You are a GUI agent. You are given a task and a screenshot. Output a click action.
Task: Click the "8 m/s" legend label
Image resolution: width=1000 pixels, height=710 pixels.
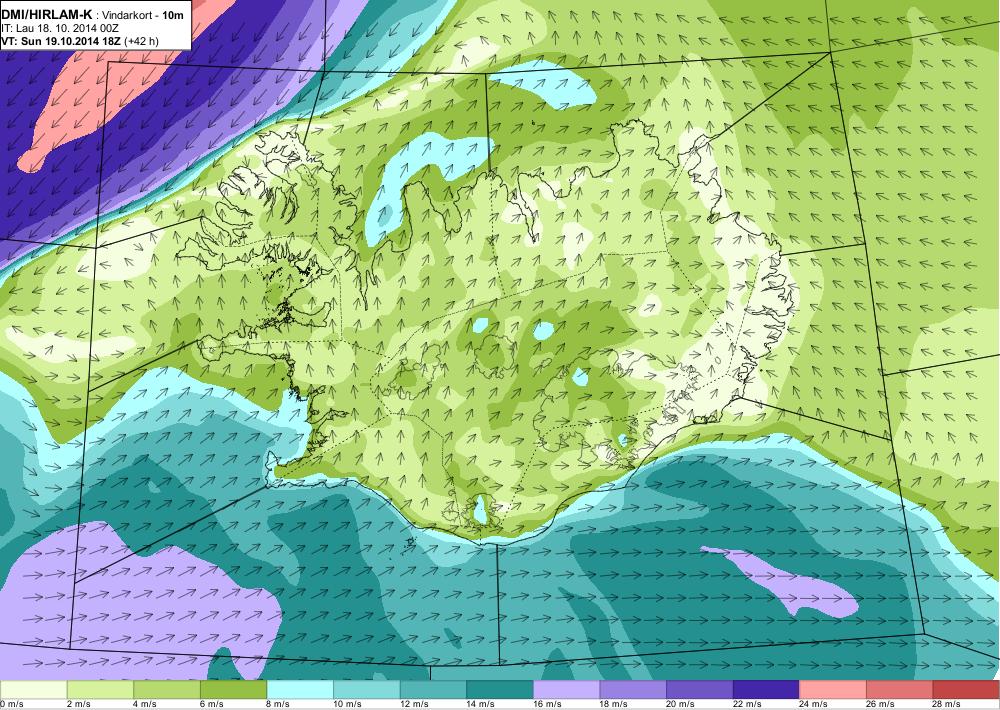point(278,704)
